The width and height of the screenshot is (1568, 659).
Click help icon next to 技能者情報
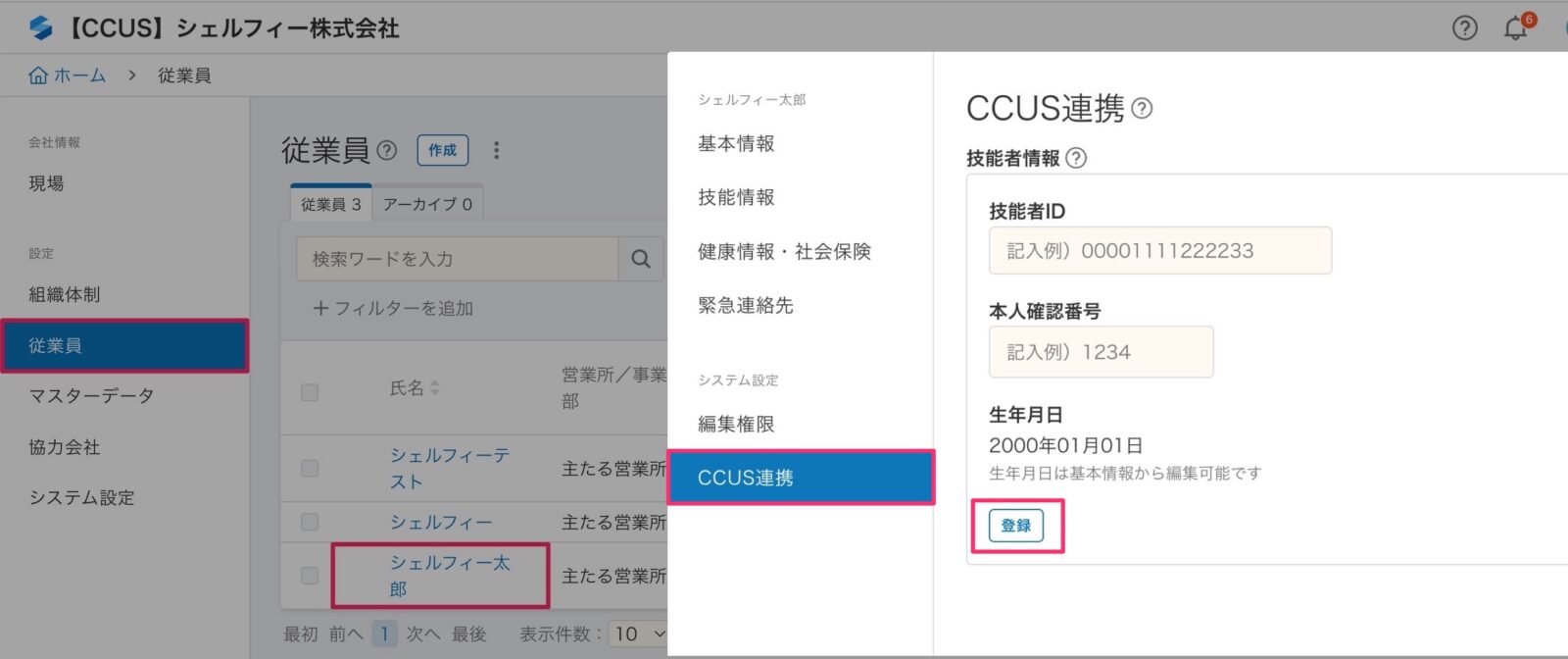pyautogui.click(x=1076, y=158)
